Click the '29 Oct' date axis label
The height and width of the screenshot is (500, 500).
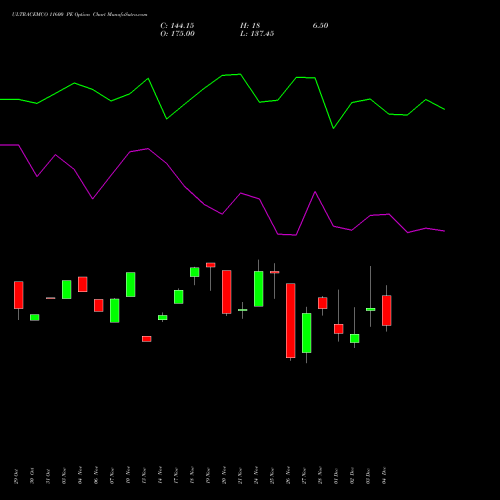pos(16,476)
